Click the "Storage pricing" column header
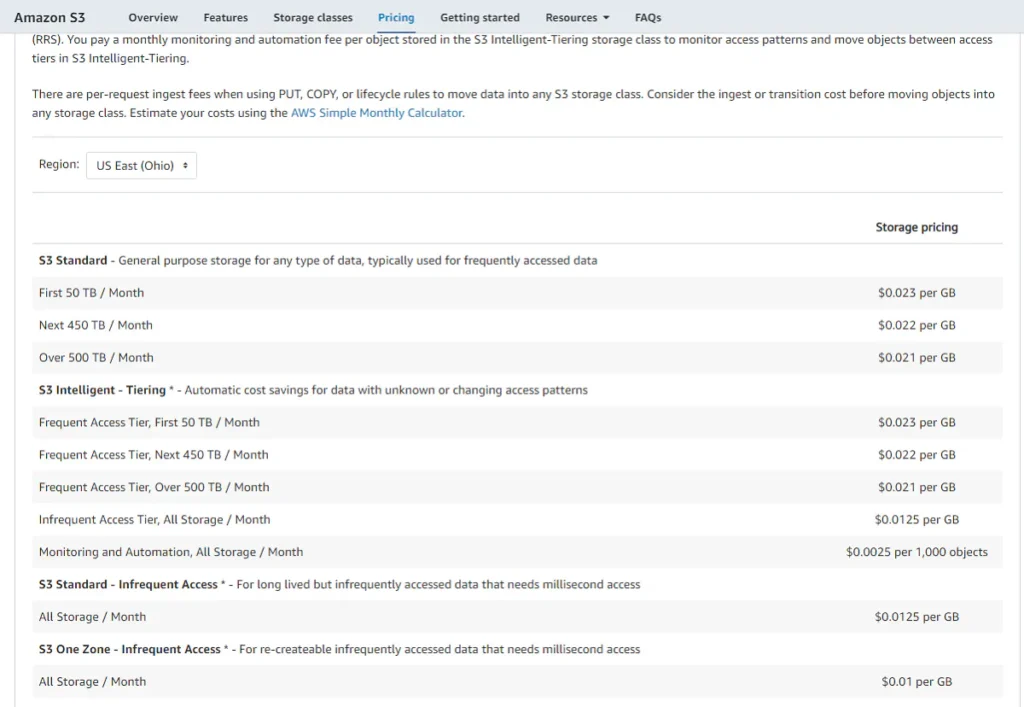Image resolution: width=1024 pixels, height=707 pixels. coord(916,227)
